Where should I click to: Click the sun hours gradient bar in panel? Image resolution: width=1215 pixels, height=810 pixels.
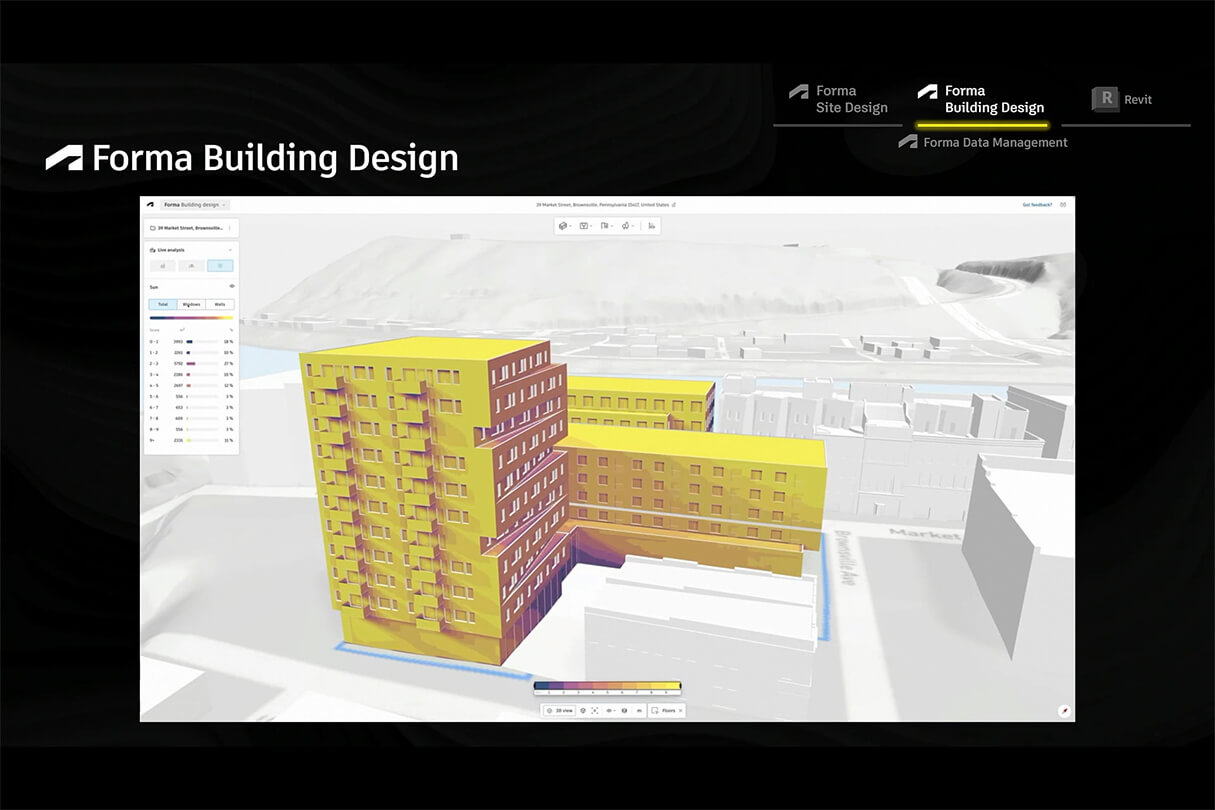coord(191,318)
